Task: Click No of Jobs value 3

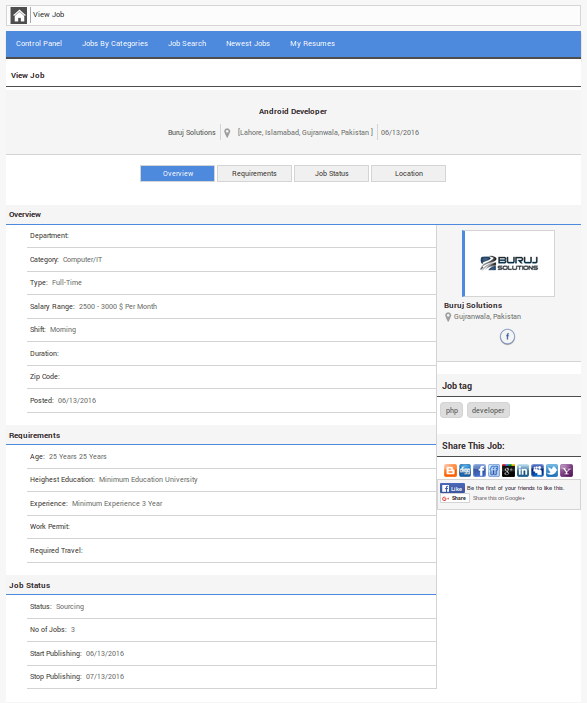Action: pyautogui.click(x=73, y=629)
